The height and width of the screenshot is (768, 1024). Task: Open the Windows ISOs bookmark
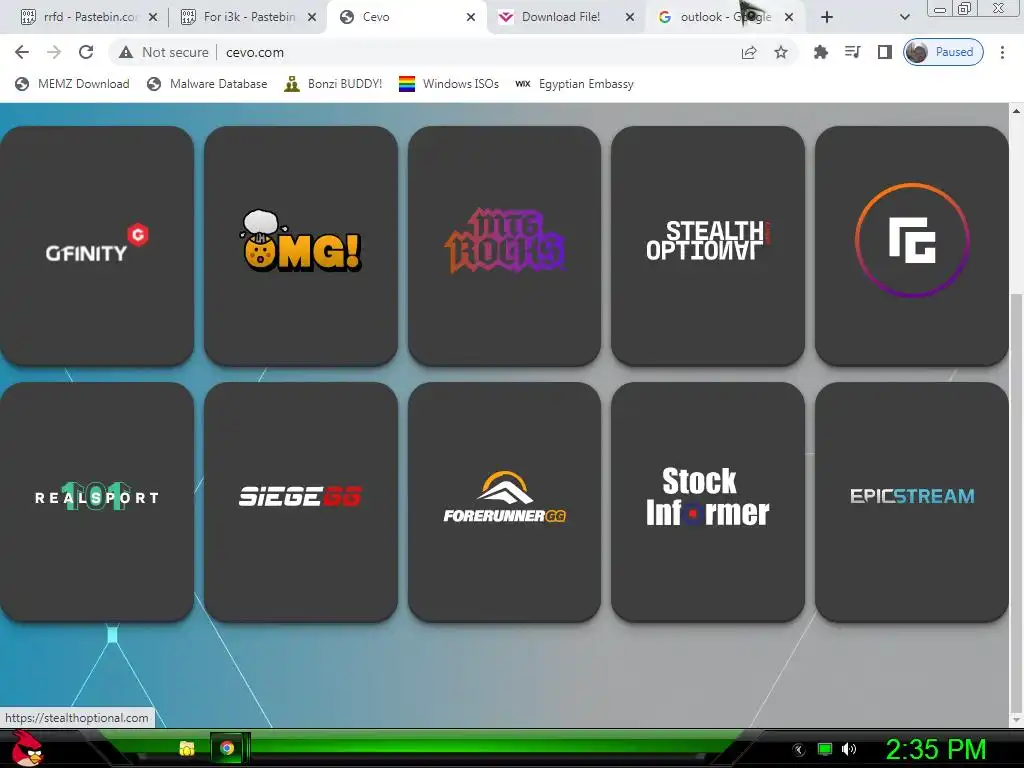click(x=449, y=84)
